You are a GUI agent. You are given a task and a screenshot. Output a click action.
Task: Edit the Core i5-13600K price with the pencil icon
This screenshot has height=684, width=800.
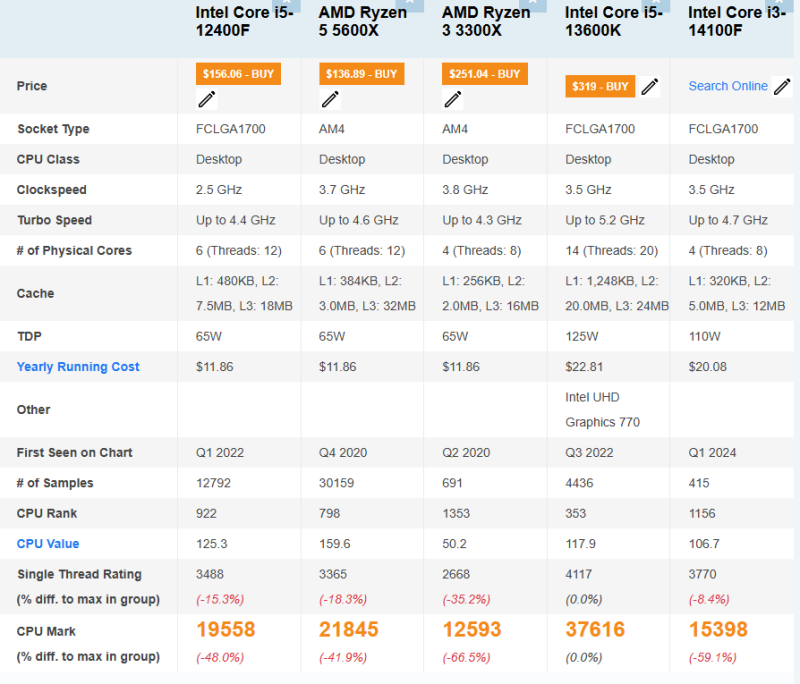650,87
